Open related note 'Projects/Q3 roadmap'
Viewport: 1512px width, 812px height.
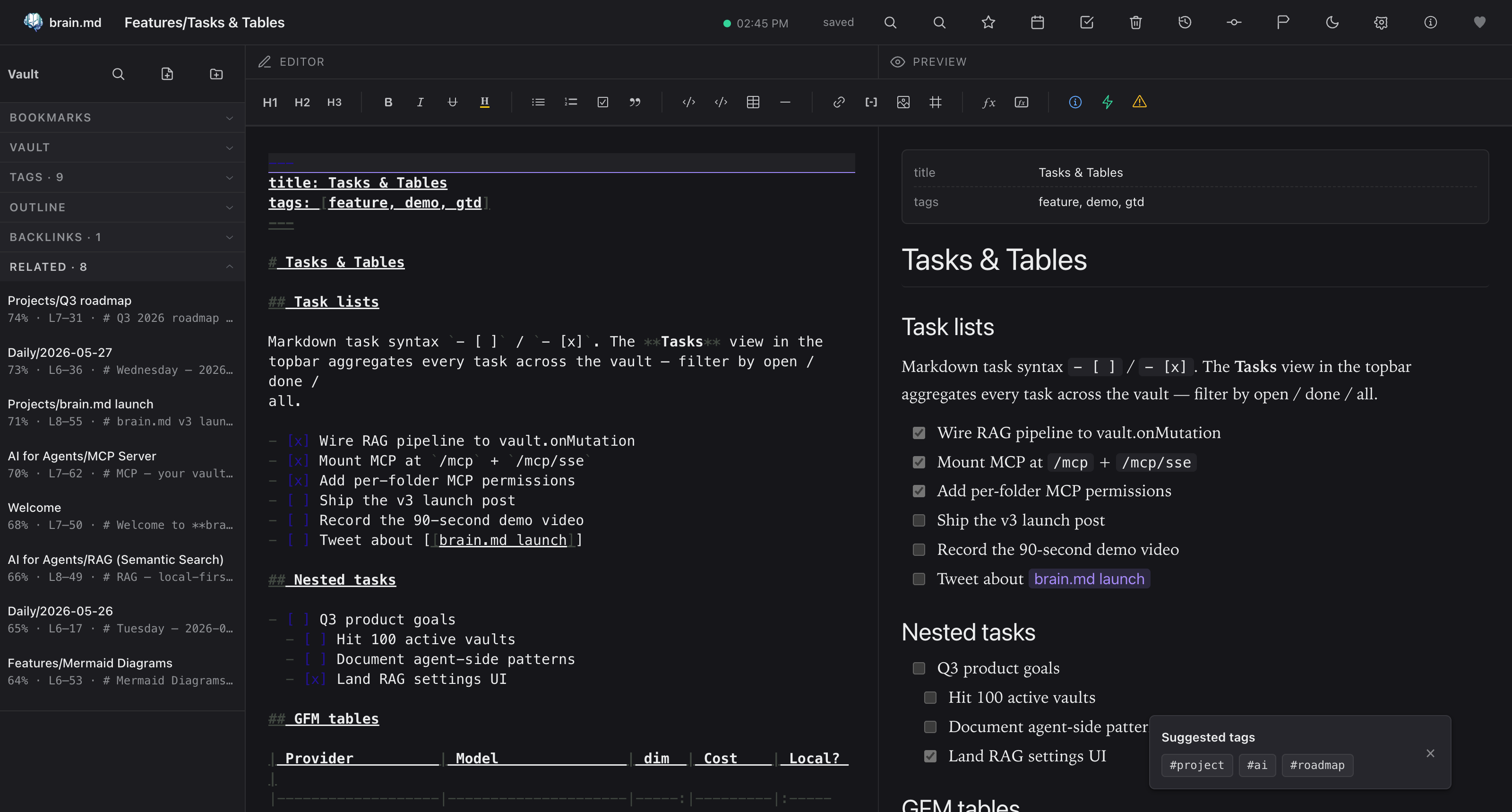tap(122, 309)
